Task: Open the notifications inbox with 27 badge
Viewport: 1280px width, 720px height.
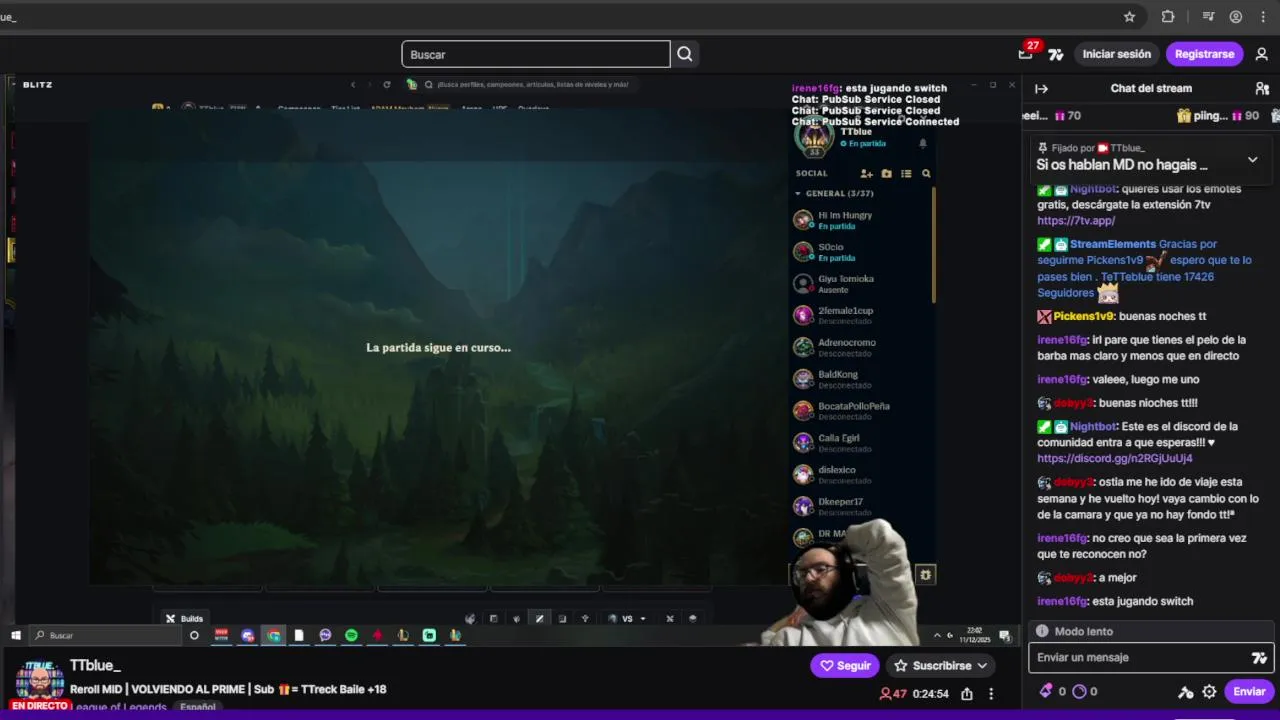Action: coord(1026,54)
